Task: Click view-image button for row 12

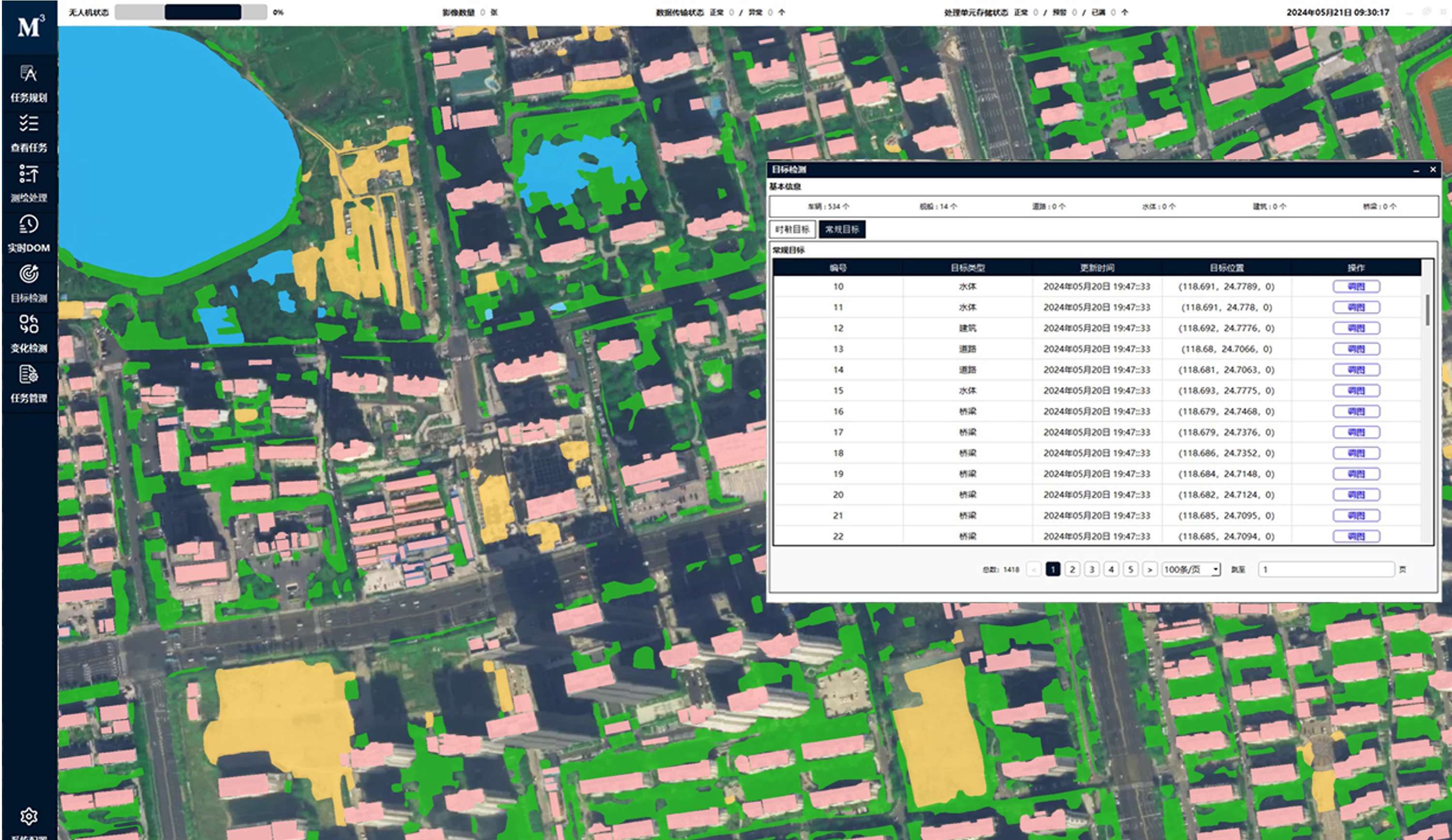Action: (x=1356, y=328)
